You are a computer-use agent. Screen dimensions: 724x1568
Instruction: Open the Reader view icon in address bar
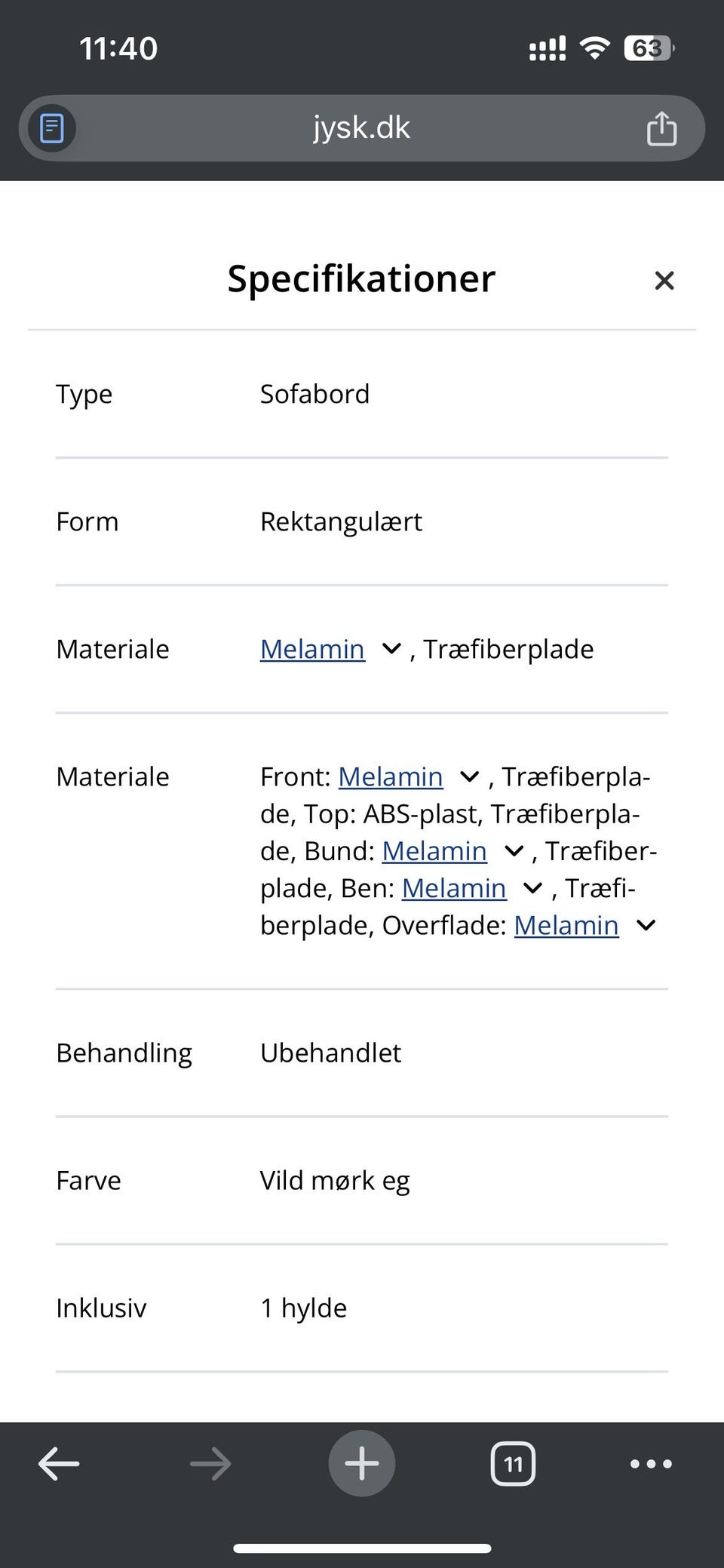click(x=50, y=128)
